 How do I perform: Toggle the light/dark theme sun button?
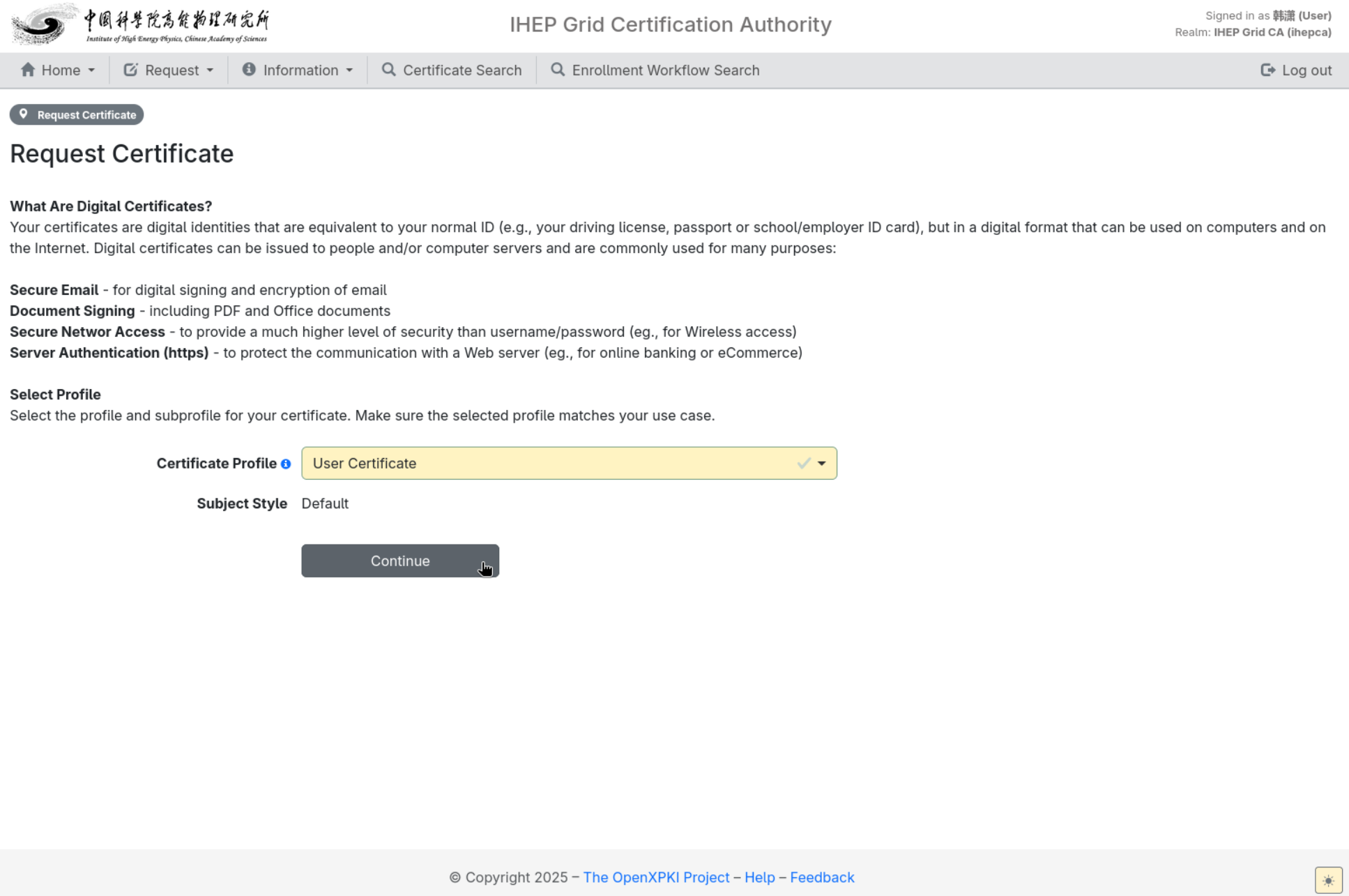(x=1328, y=880)
